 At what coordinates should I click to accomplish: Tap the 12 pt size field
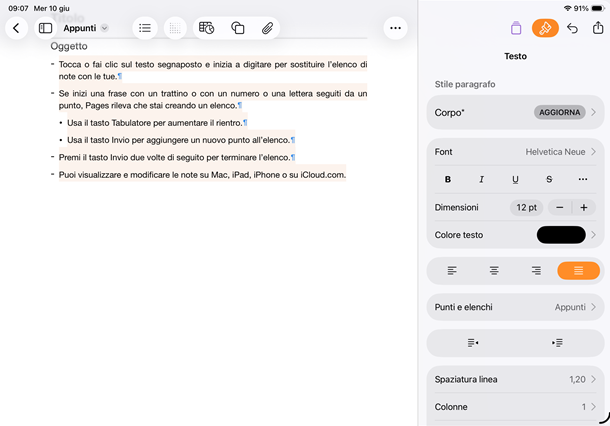pos(526,207)
